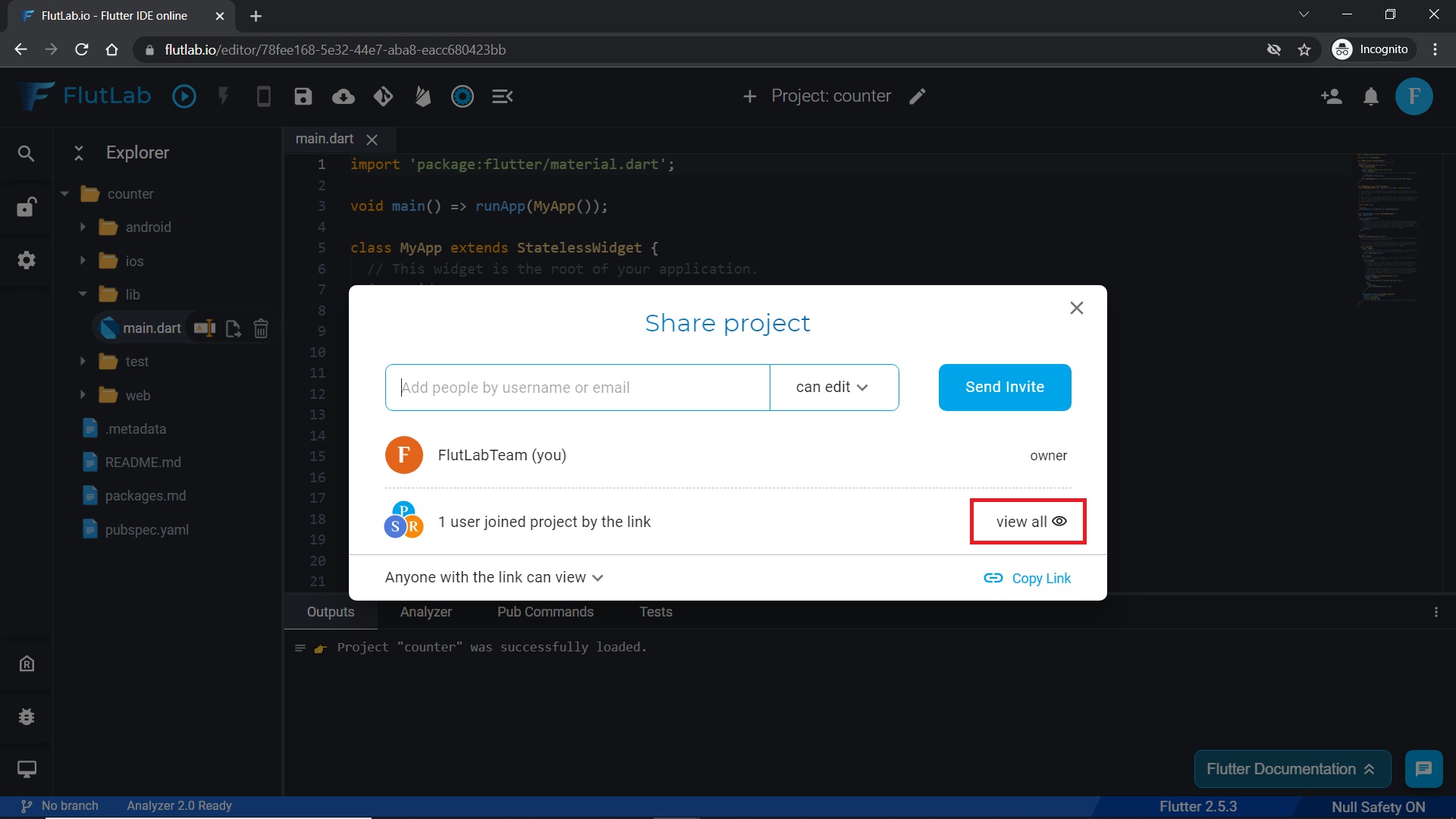Click the unlock padlock sidebar icon

coord(27,206)
